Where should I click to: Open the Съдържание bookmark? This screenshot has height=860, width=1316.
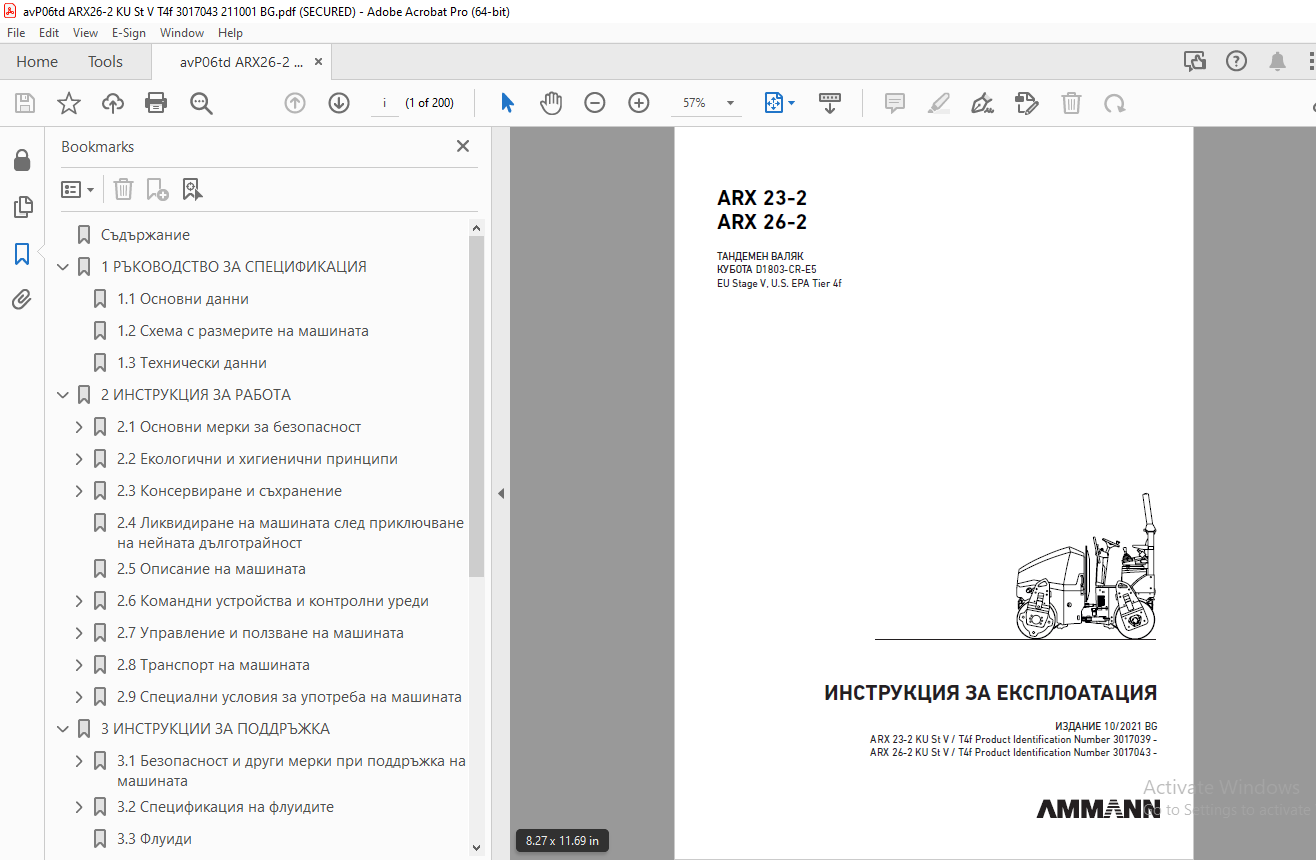(x=145, y=235)
